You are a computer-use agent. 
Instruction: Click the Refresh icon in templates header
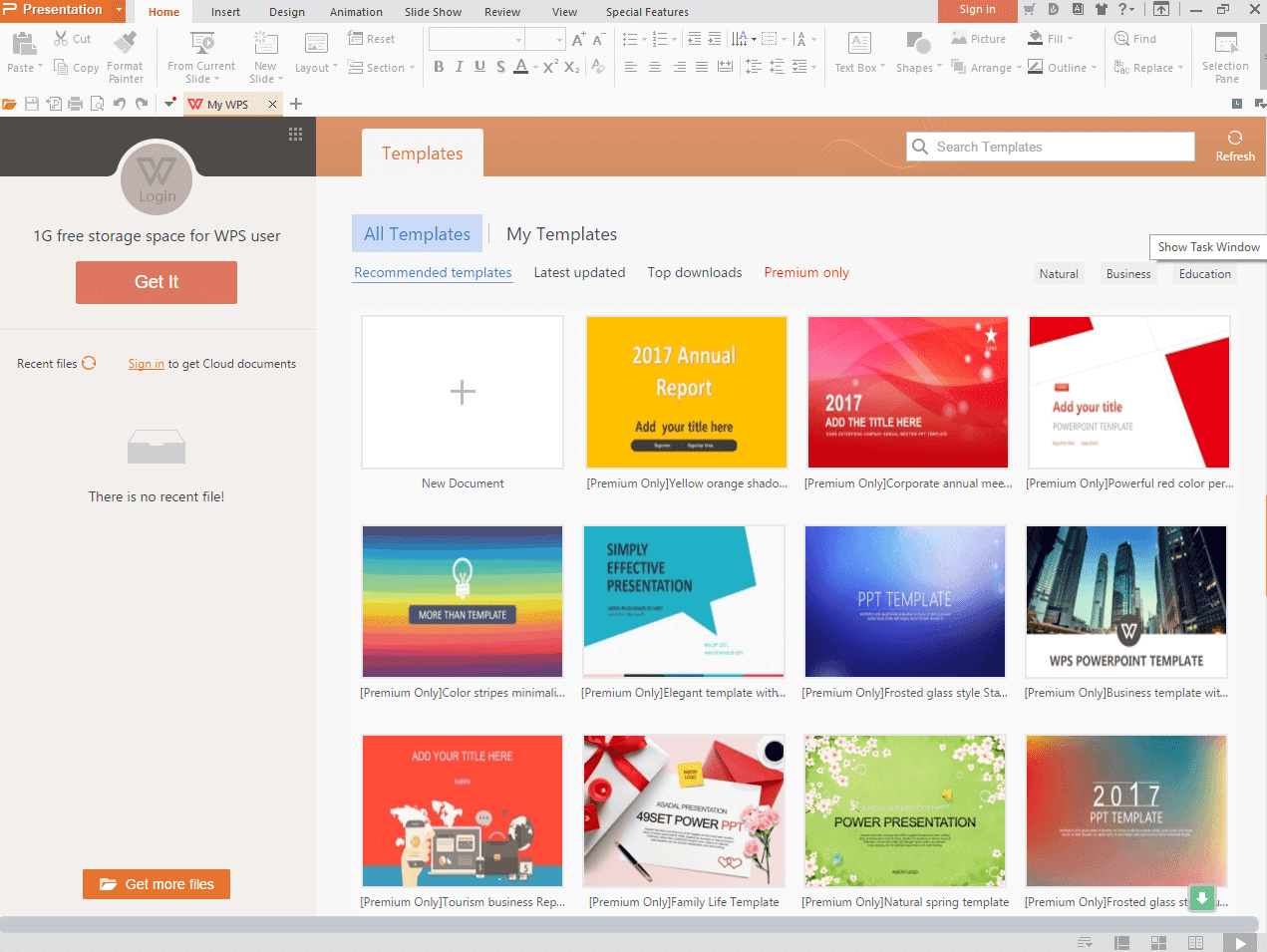(1234, 138)
